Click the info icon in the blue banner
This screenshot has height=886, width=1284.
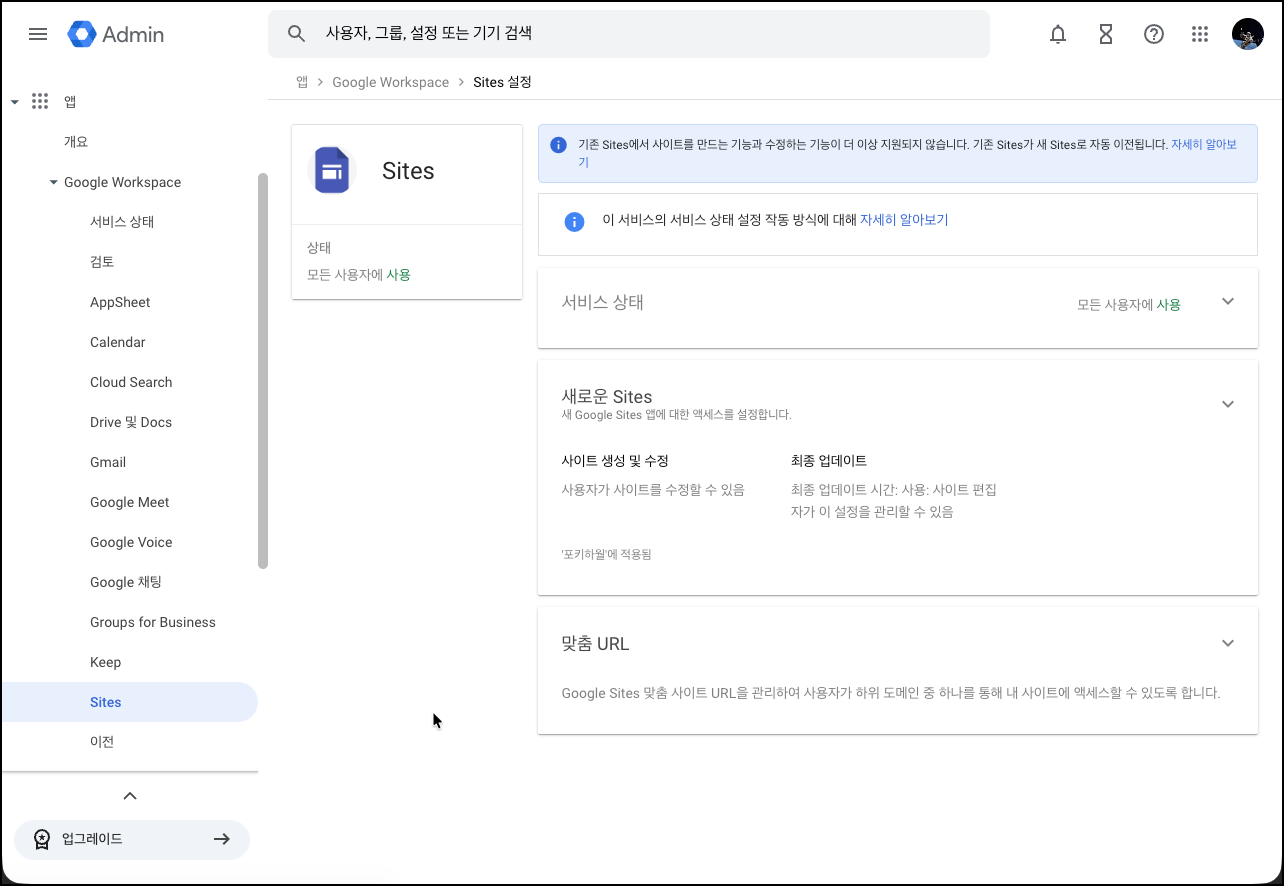559,145
